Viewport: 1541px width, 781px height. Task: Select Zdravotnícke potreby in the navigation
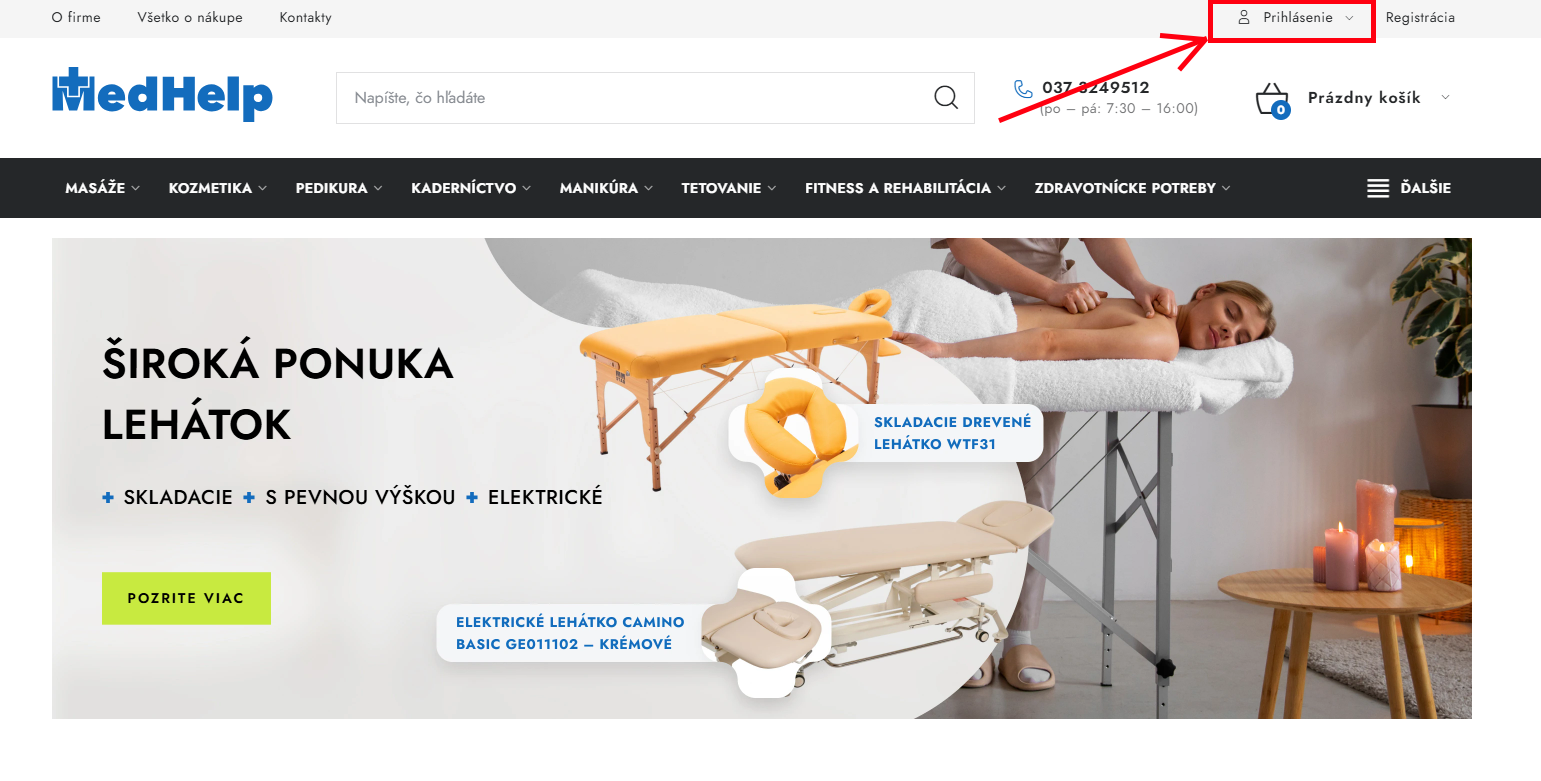[x=1132, y=188]
